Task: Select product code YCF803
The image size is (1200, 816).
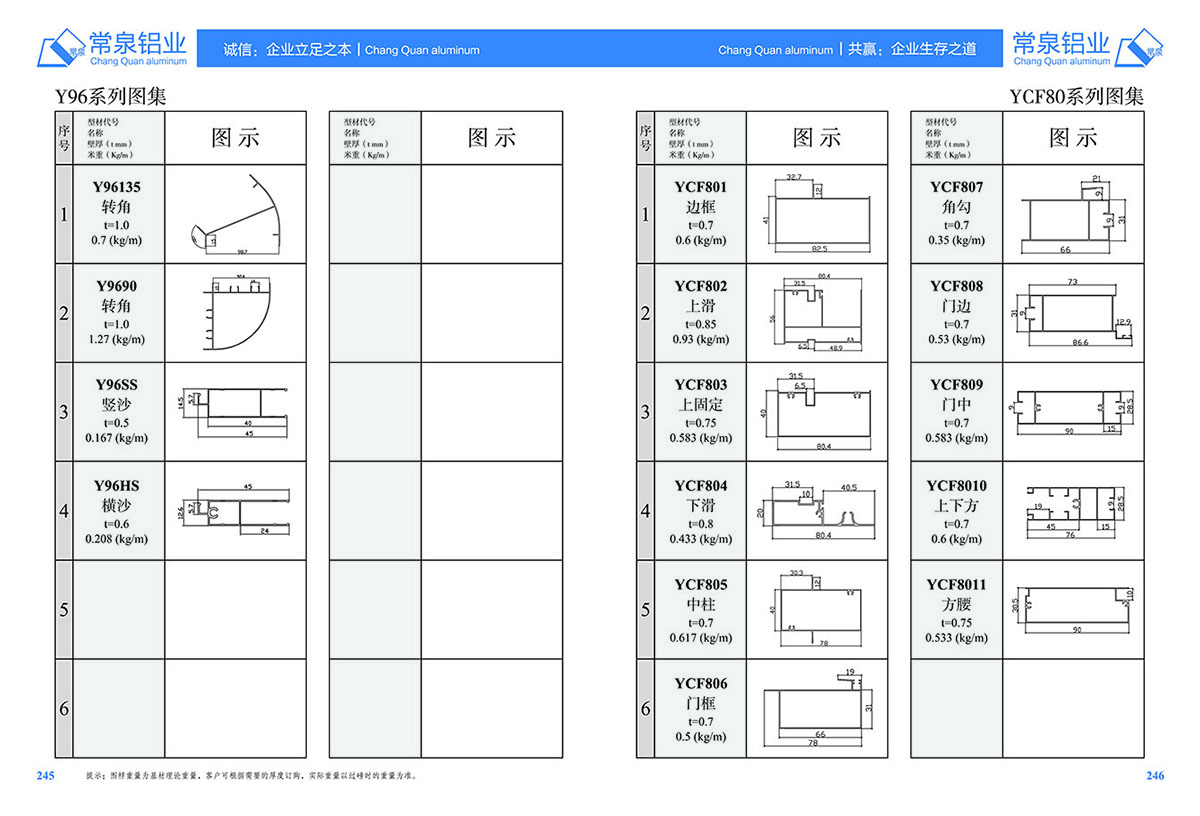Action: tap(701, 385)
